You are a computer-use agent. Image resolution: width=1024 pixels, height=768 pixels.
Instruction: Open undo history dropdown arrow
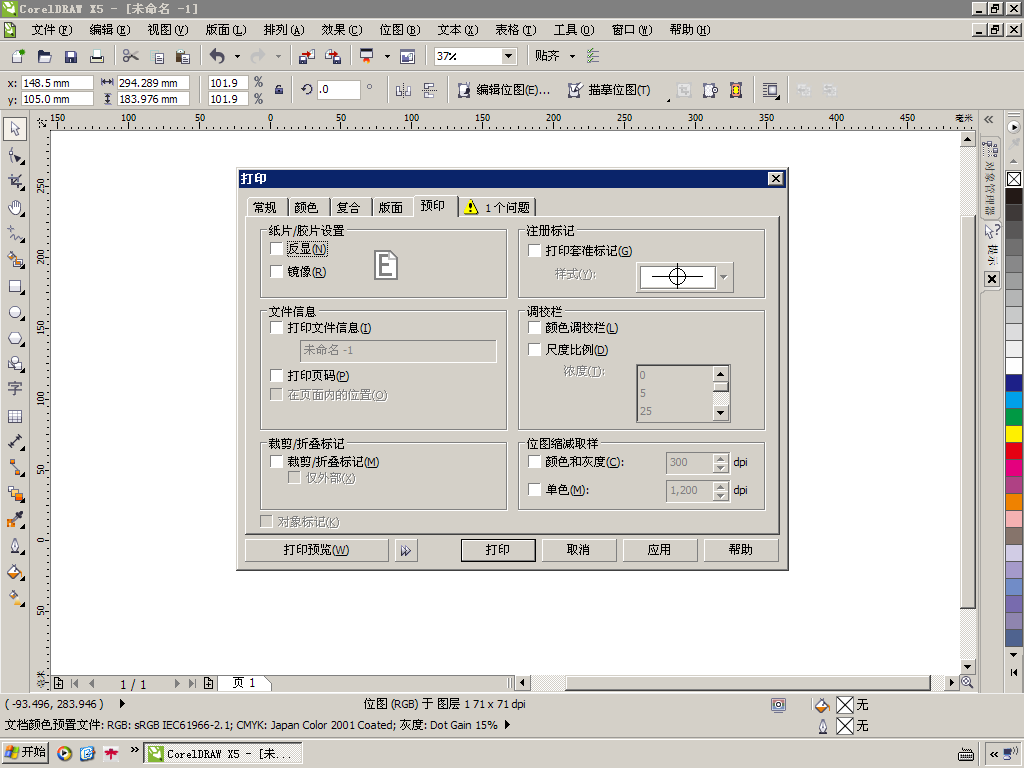237,56
